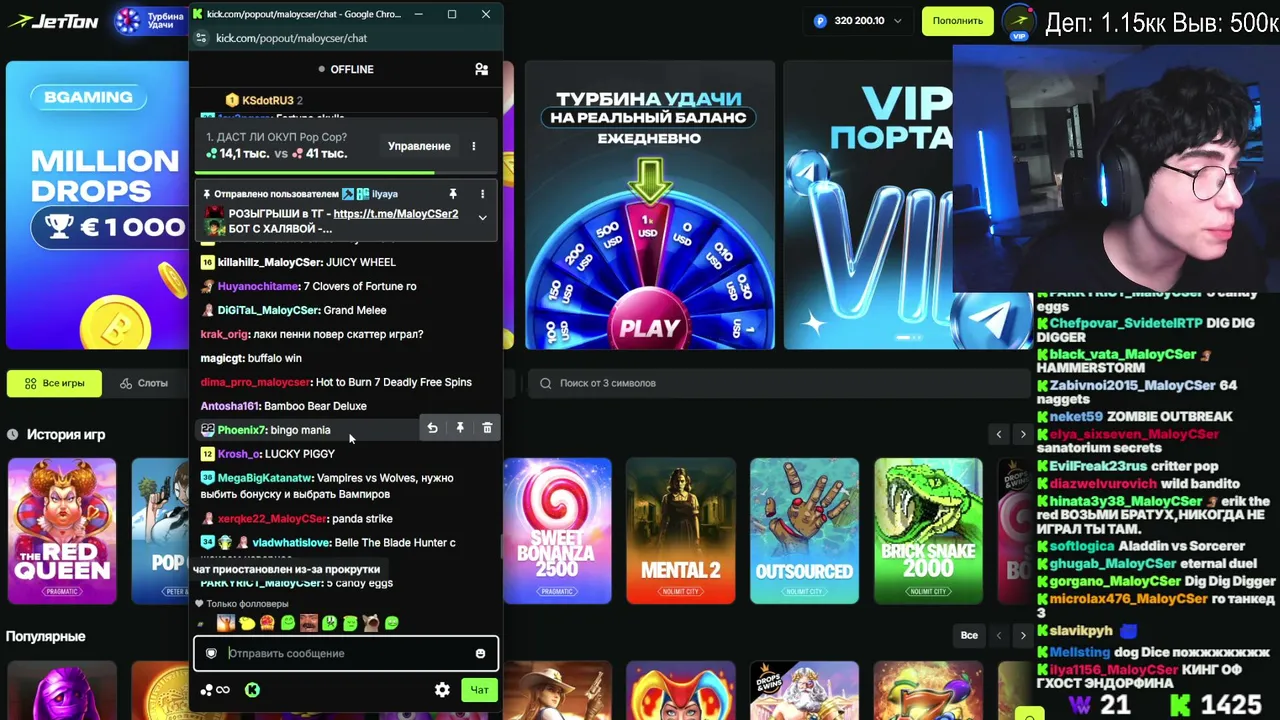
Task: Click the site info icon in the address bar
Action: pos(201,38)
